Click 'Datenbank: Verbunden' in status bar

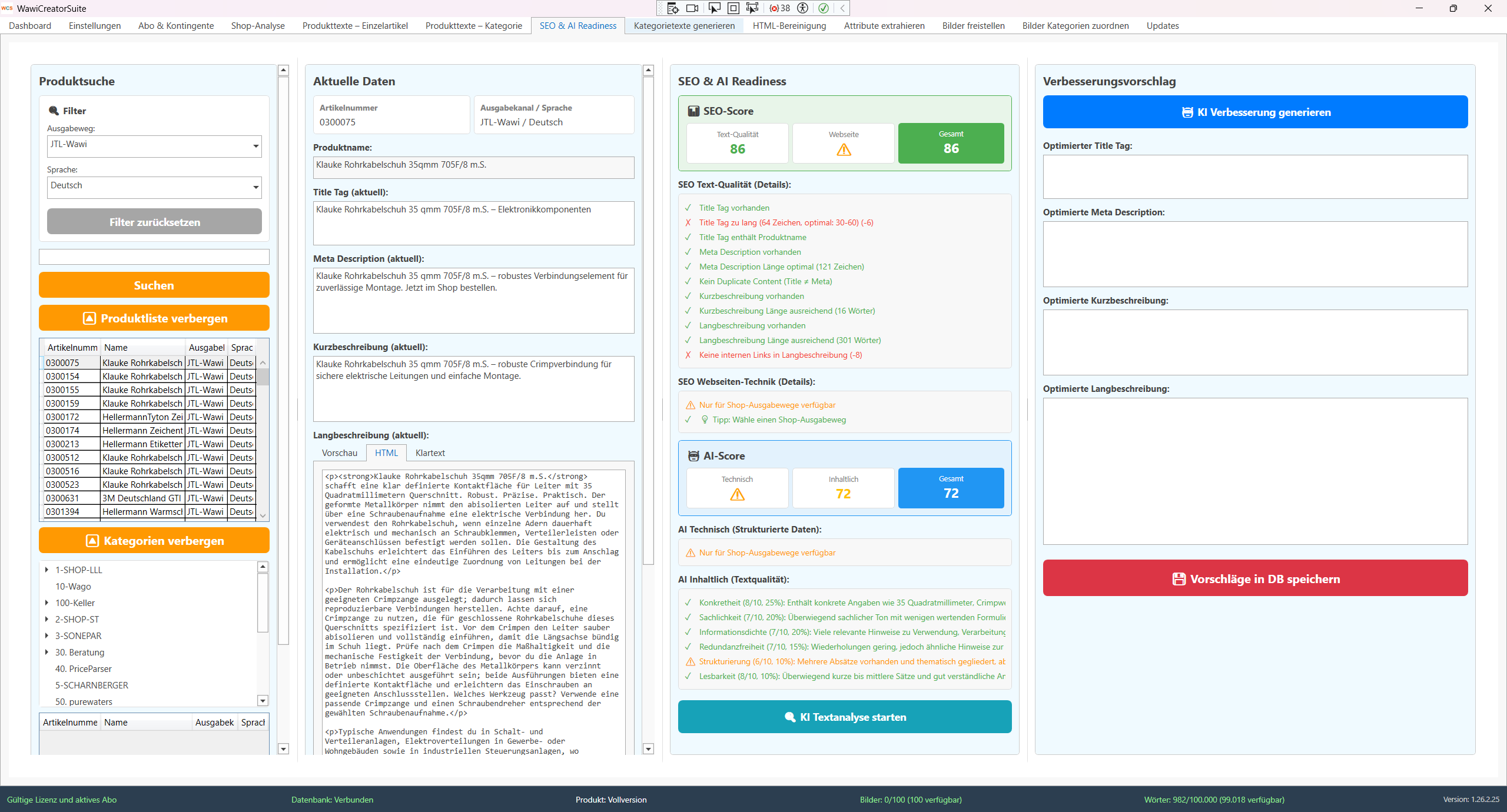[x=332, y=800]
